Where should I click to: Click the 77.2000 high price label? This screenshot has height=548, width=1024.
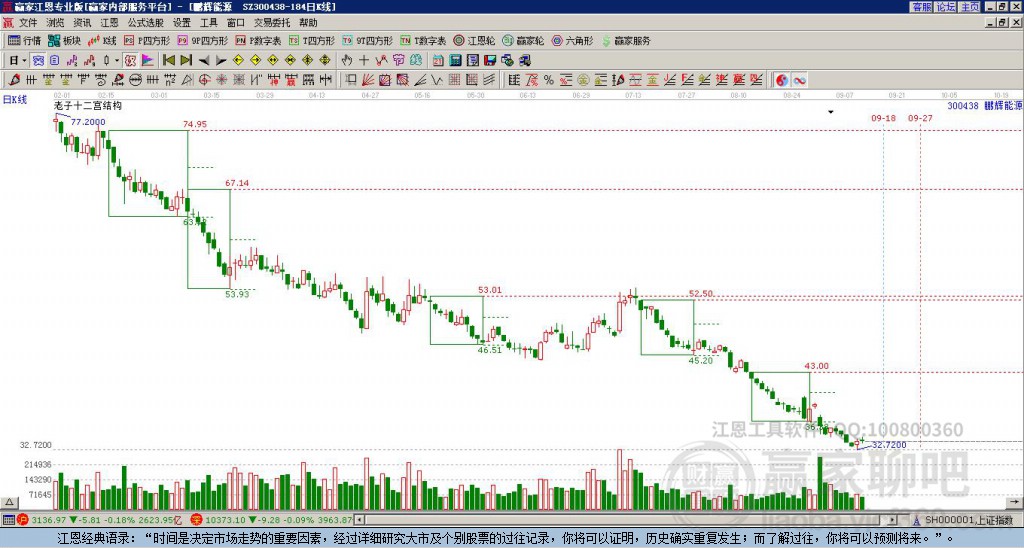(x=88, y=122)
